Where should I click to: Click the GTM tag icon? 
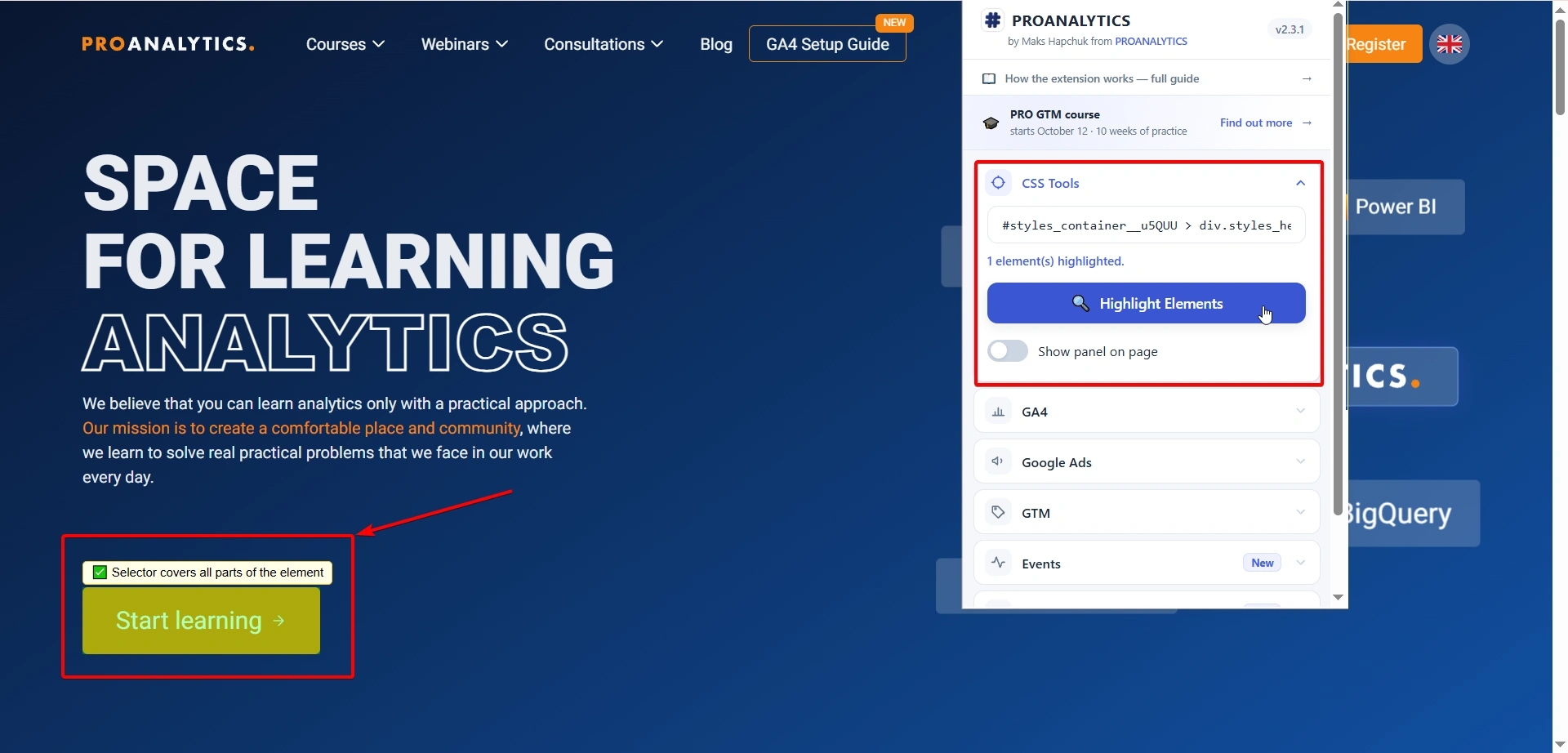coord(998,512)
